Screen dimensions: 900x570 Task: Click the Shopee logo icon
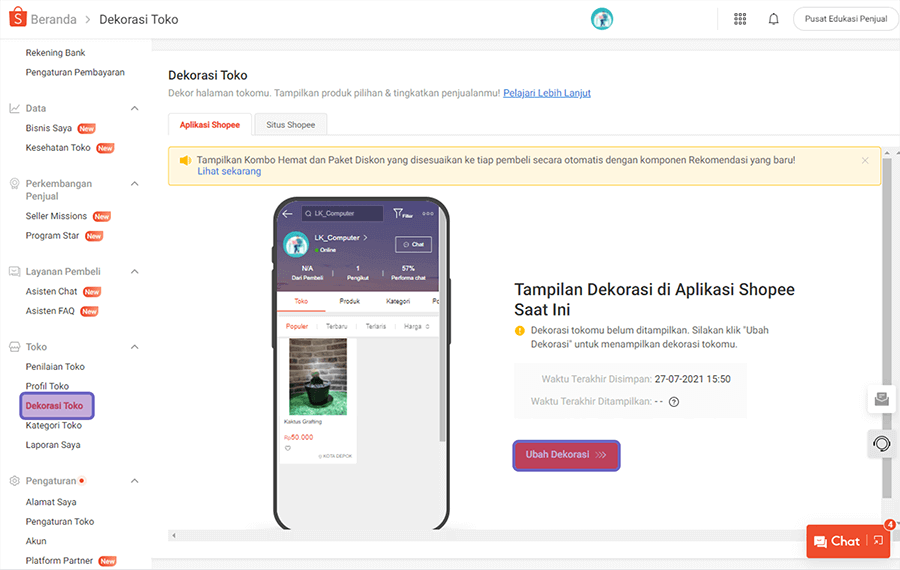[x=18, y=18]
